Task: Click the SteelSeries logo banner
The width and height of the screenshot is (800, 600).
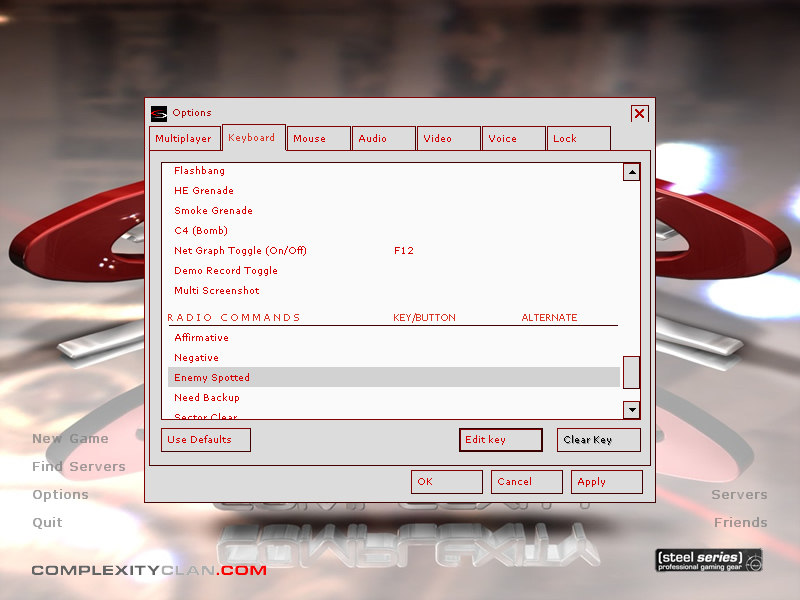Action: (708, 560)
